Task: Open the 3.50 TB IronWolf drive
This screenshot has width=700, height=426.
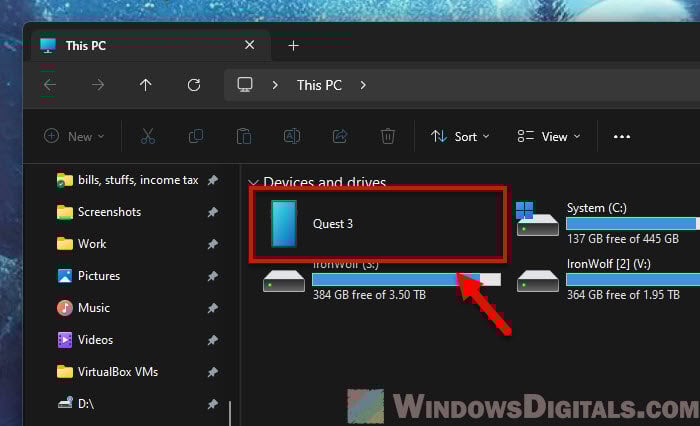Action: pyautogui.click(x=382, y=282)
